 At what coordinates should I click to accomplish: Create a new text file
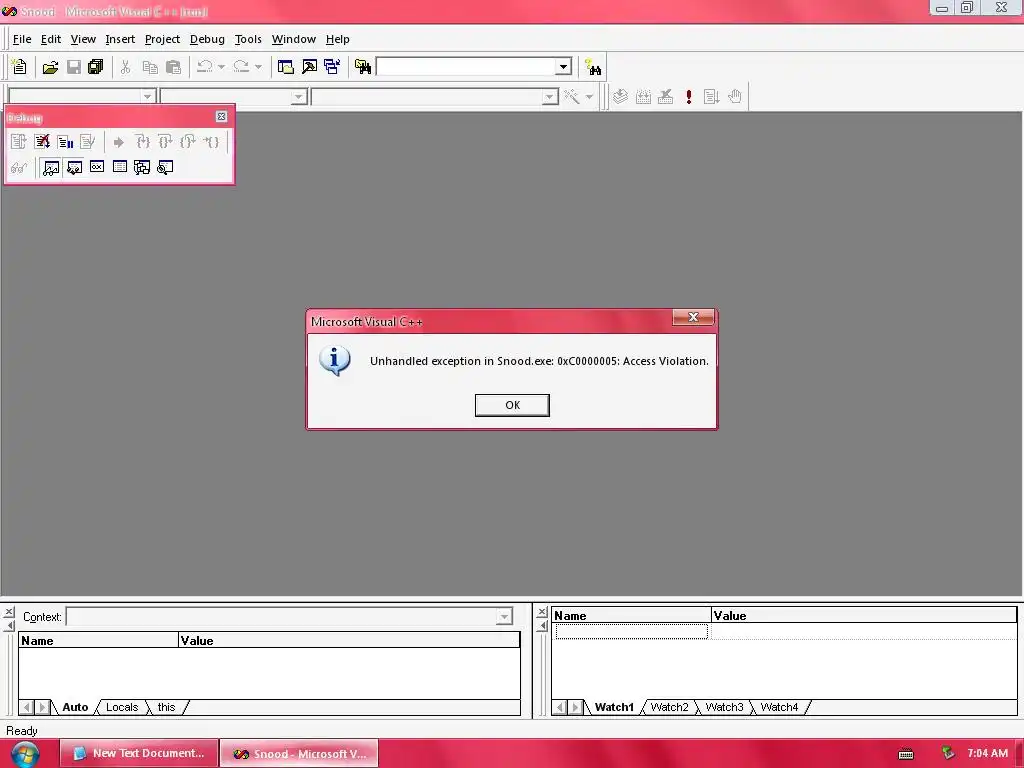tap(19, 67)
